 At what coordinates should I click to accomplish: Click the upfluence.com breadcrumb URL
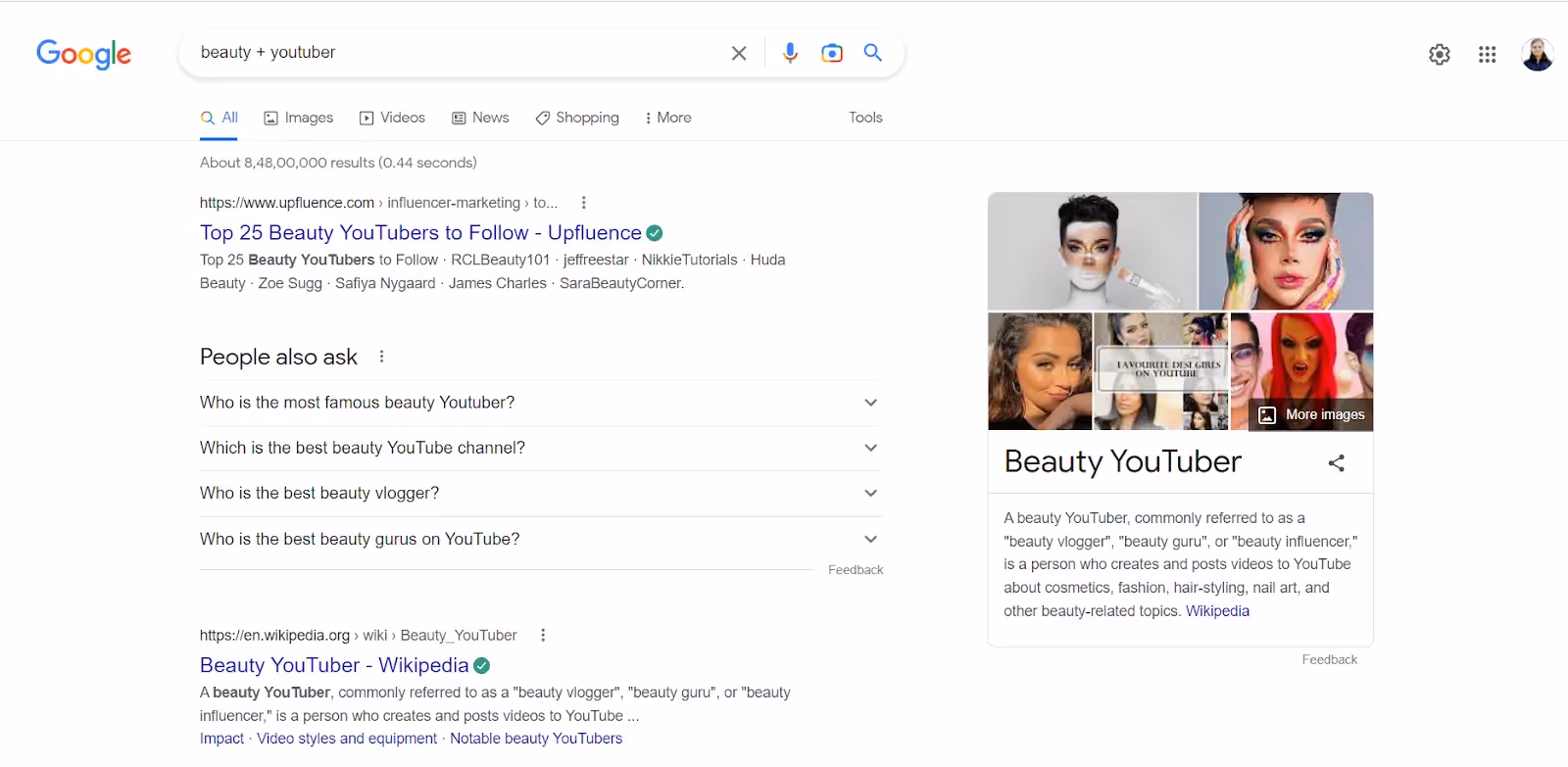pos(378,203)
